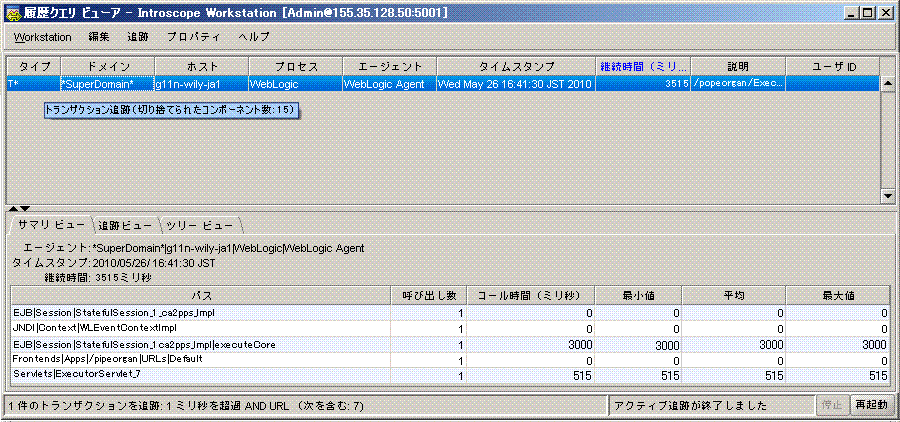Select the Frontends|Apps|/pipeorgan|URLs|Default row
This screenshot has width=900, height=422.
pyautogui.click(x=451, y=360)
